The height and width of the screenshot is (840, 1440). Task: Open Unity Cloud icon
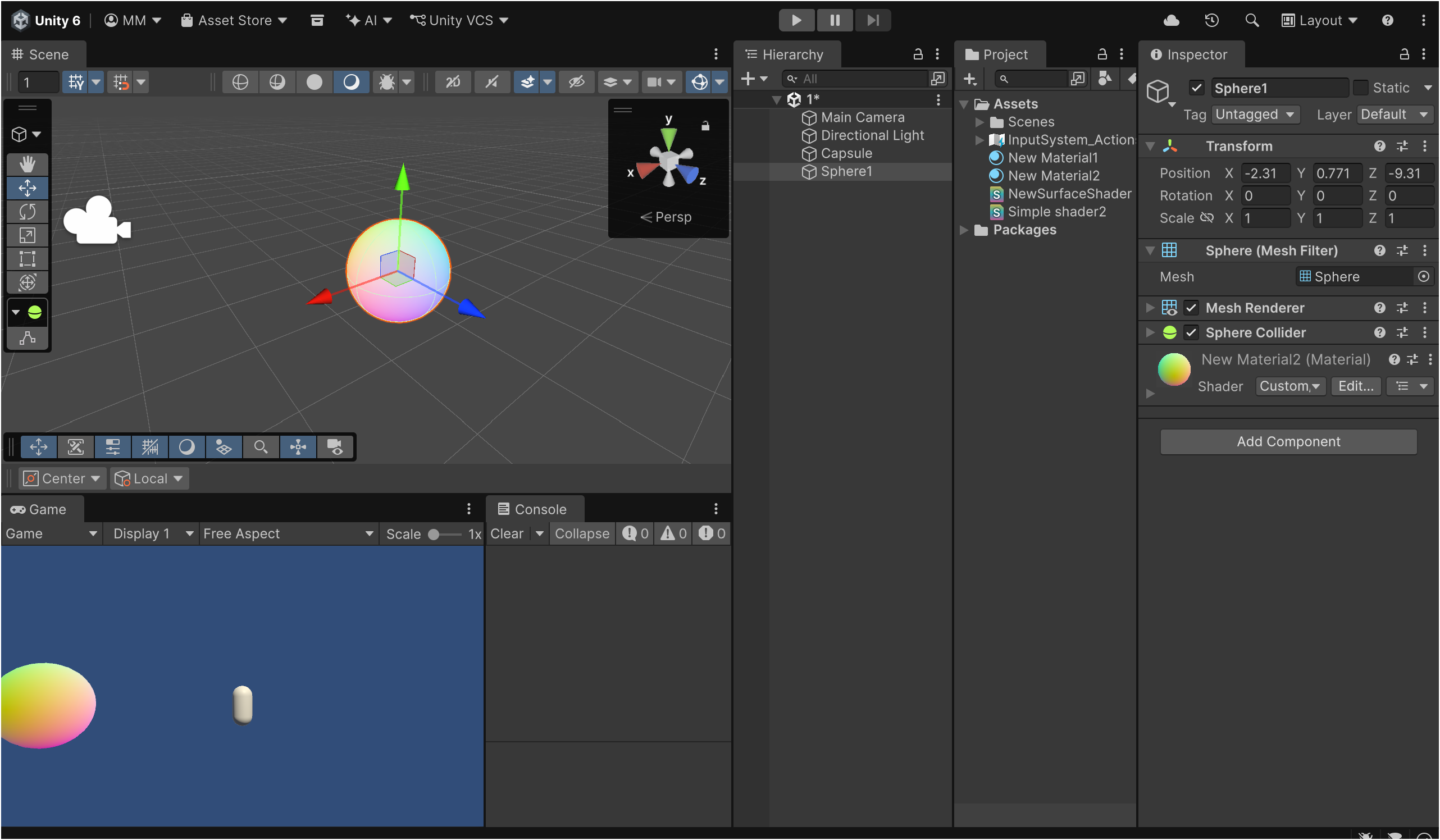point(1171,21)
